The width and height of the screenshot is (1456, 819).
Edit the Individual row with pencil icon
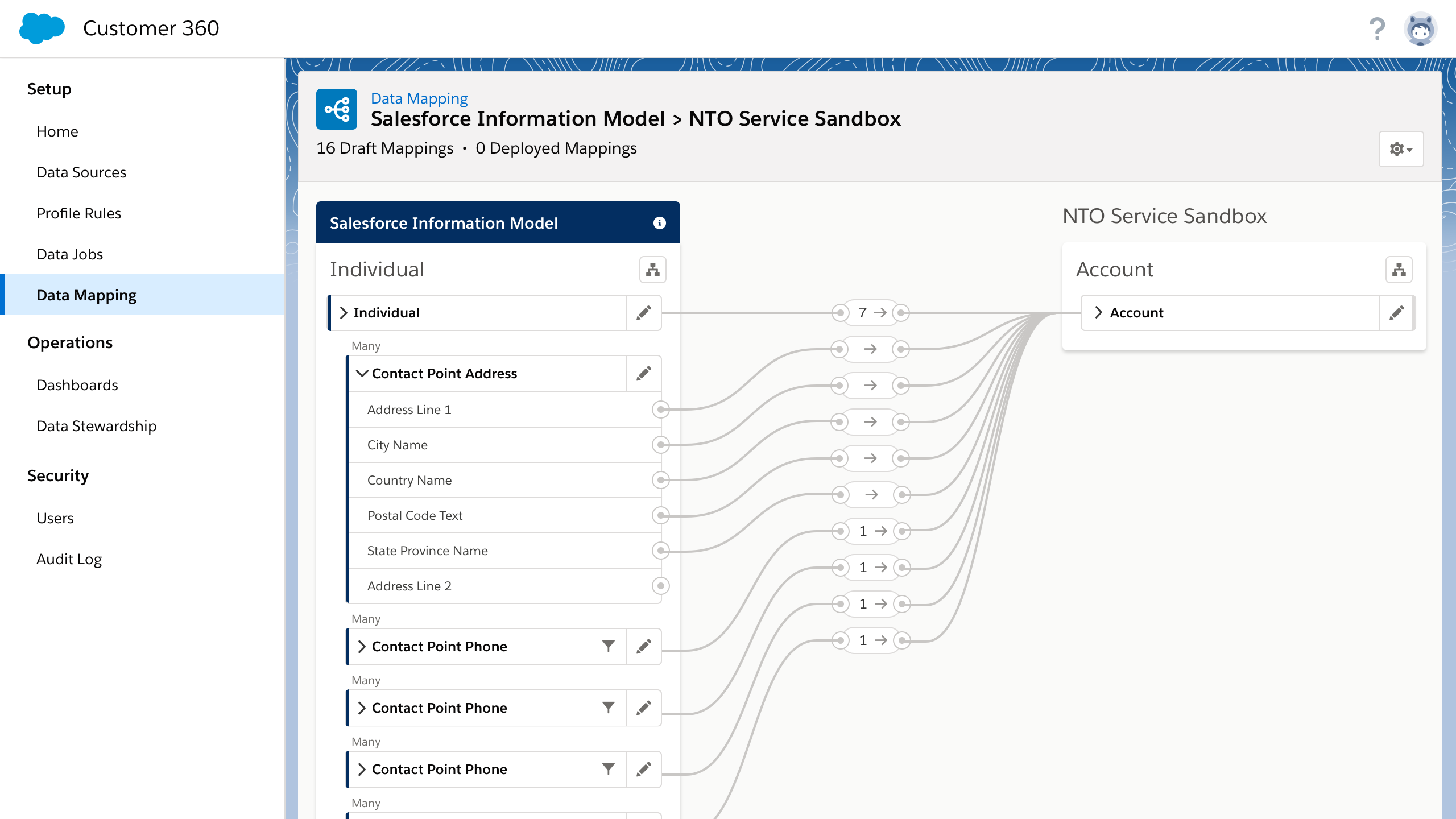[643, 313]
